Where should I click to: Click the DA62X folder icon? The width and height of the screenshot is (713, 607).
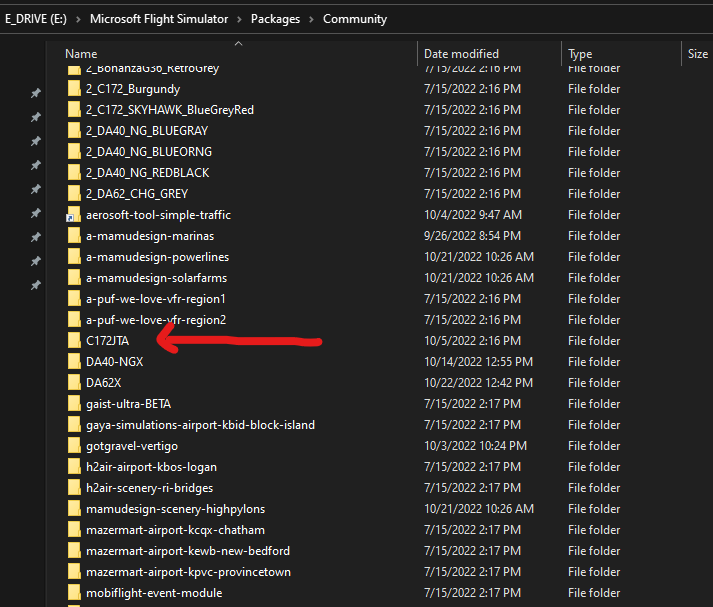point(74,383)
